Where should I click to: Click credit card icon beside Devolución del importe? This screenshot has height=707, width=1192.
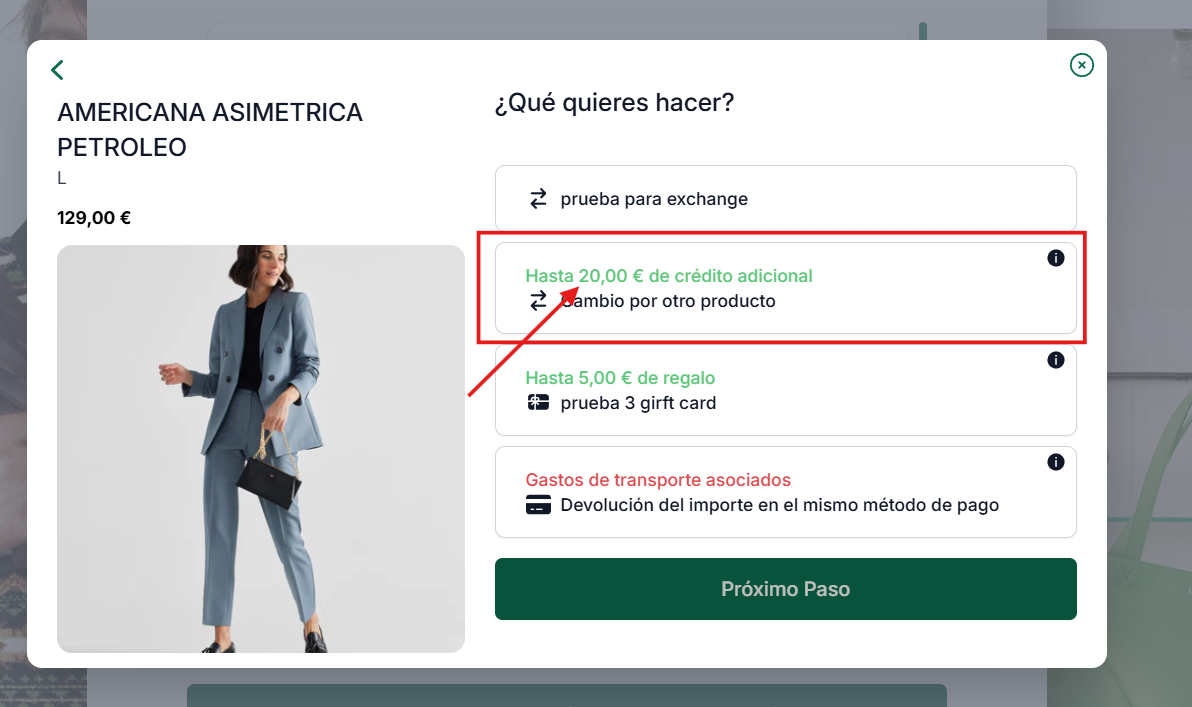click(538, 505)
